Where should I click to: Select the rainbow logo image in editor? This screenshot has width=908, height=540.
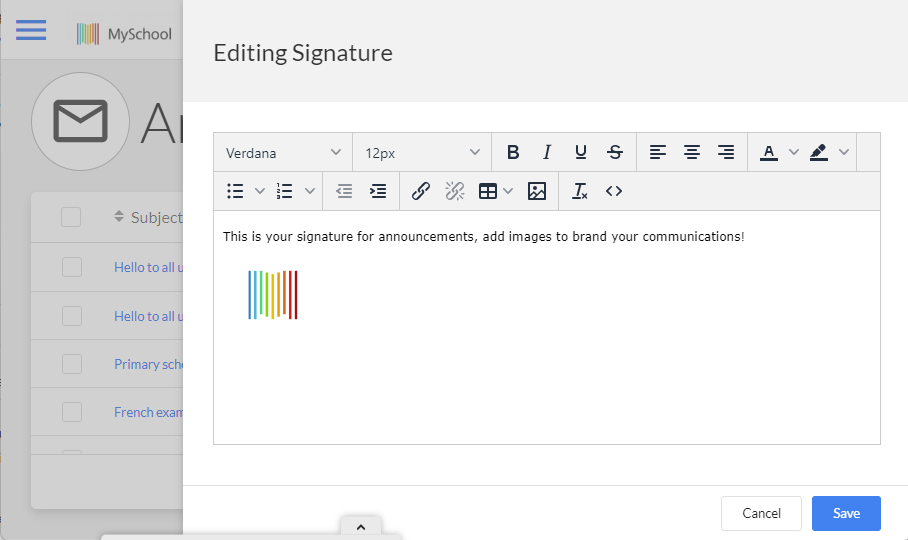[273, 295]
